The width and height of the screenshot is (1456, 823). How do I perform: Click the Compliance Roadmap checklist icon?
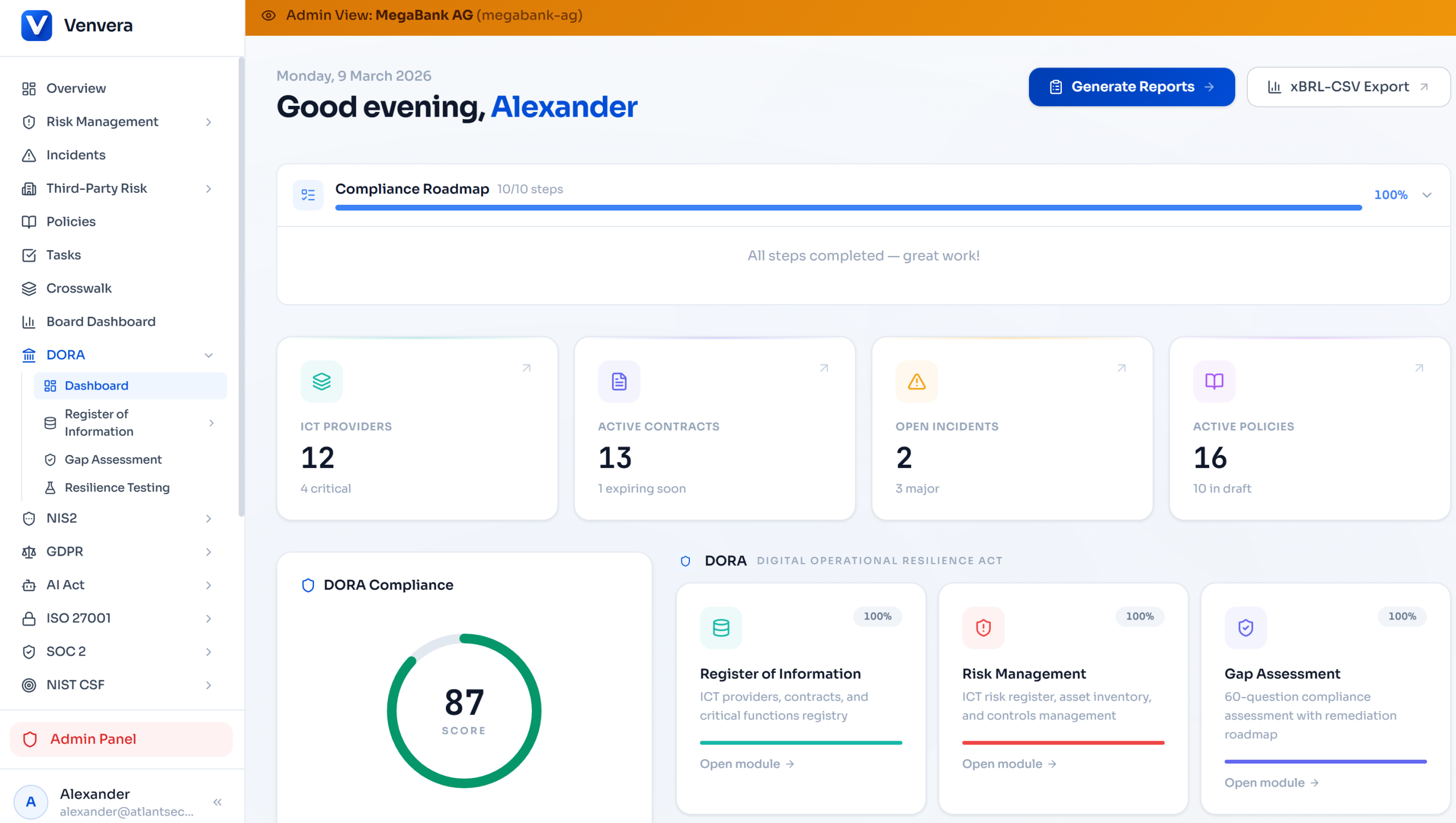coord(308,195)
